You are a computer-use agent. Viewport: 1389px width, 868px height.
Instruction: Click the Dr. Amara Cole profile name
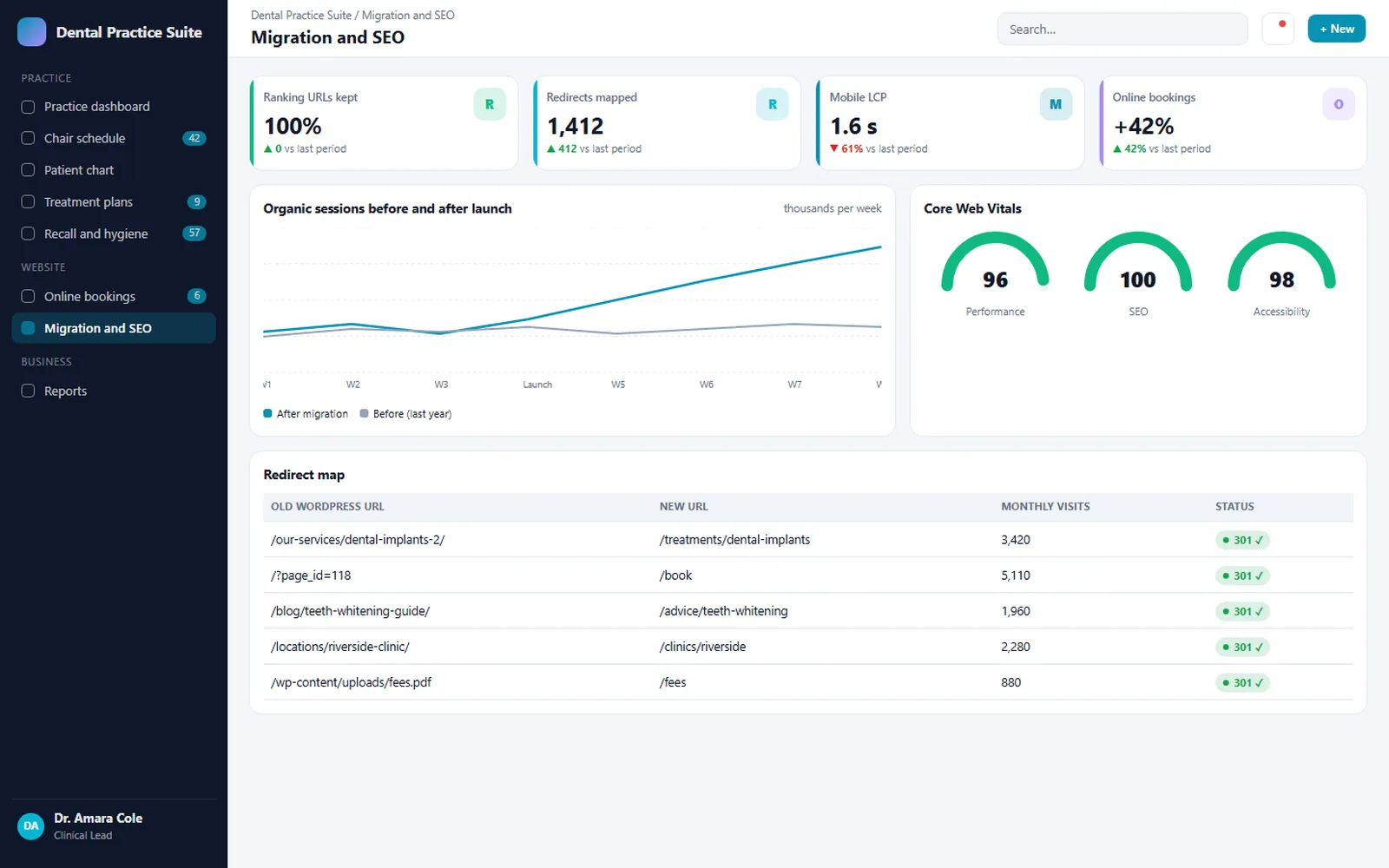(x=98, y=819)
